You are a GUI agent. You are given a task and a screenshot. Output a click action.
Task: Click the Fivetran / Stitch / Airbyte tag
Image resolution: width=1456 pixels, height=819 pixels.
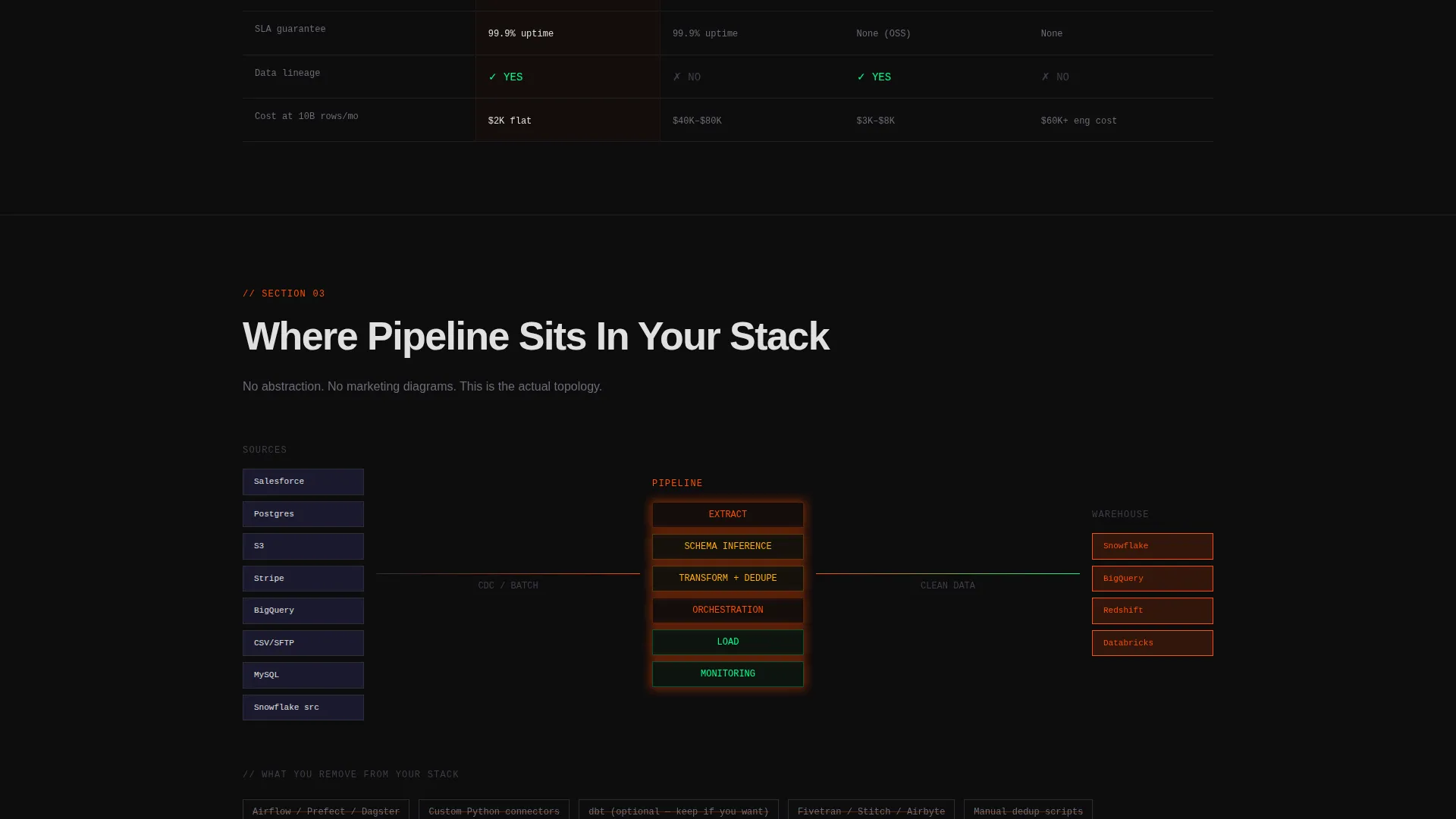coord(871,810)
